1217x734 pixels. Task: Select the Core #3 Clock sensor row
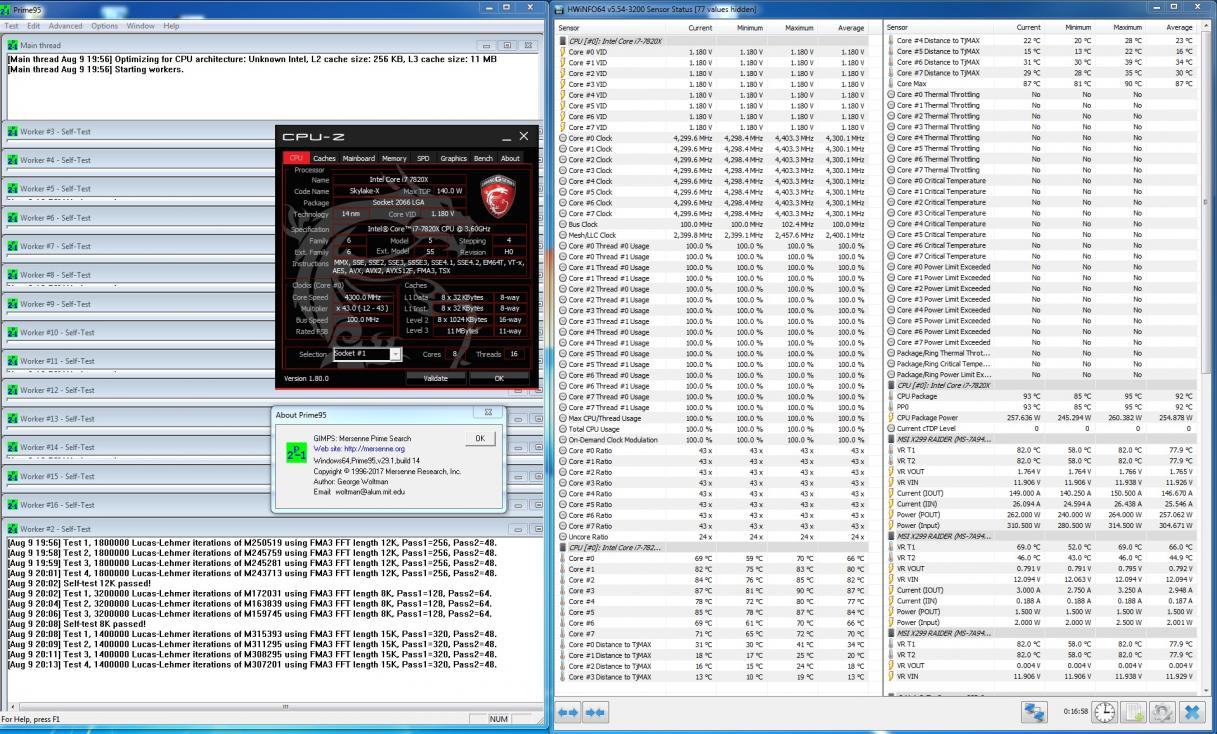pyautogui.click(x=712, y=170)
